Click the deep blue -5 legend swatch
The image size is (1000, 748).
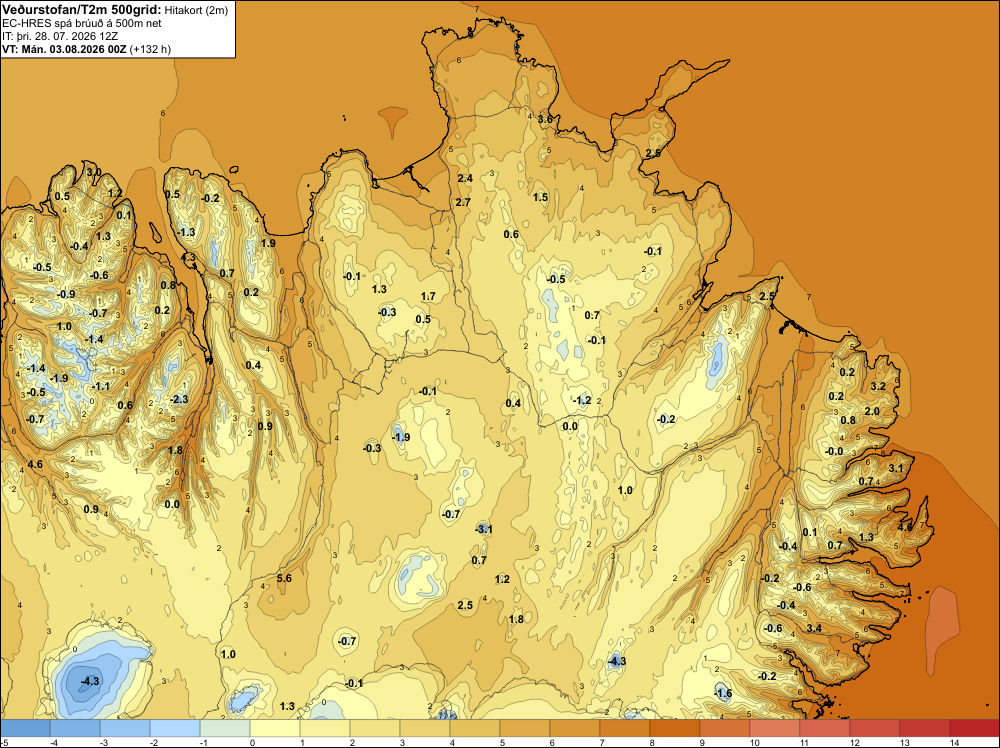(x=26, y=728)
